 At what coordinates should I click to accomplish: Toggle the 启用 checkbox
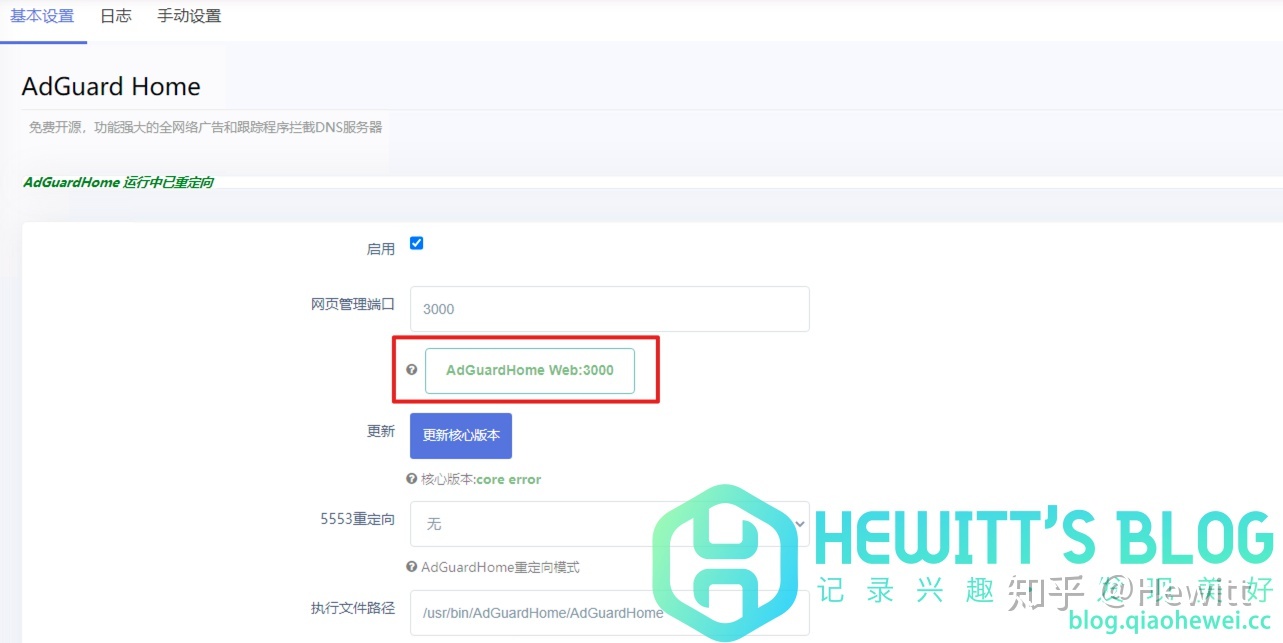pos(417,243)
